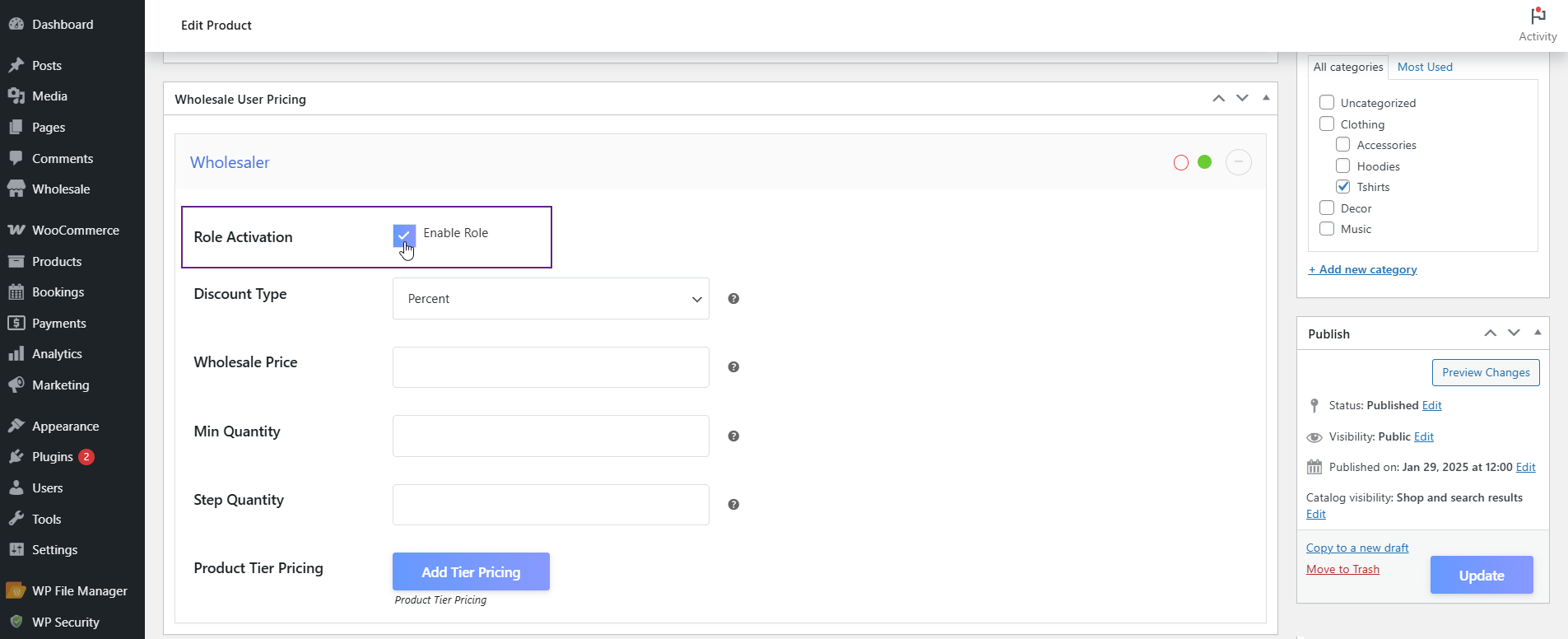Viewport: 1568px width, 639px height.
Task: Check the Music category
Action: [1327, 228]
